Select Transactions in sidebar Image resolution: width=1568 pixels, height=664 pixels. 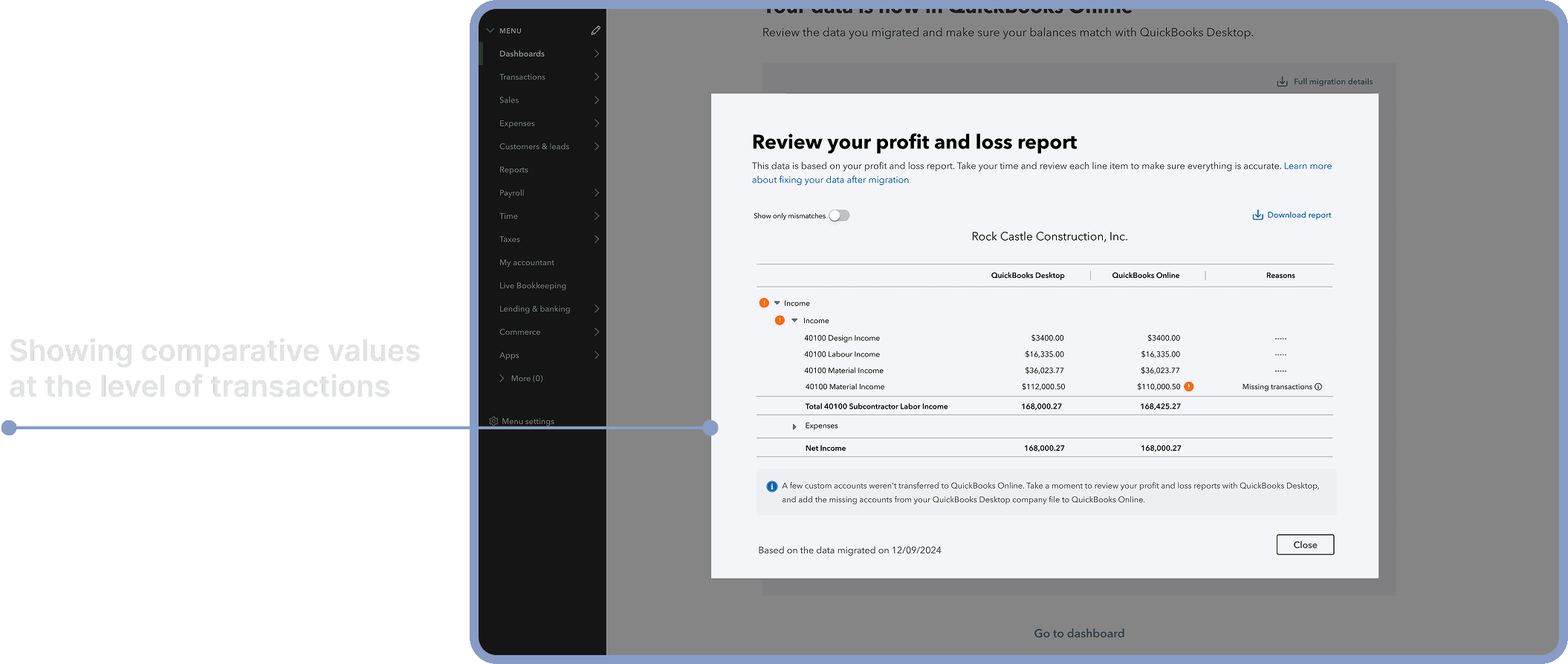point(522,77)
